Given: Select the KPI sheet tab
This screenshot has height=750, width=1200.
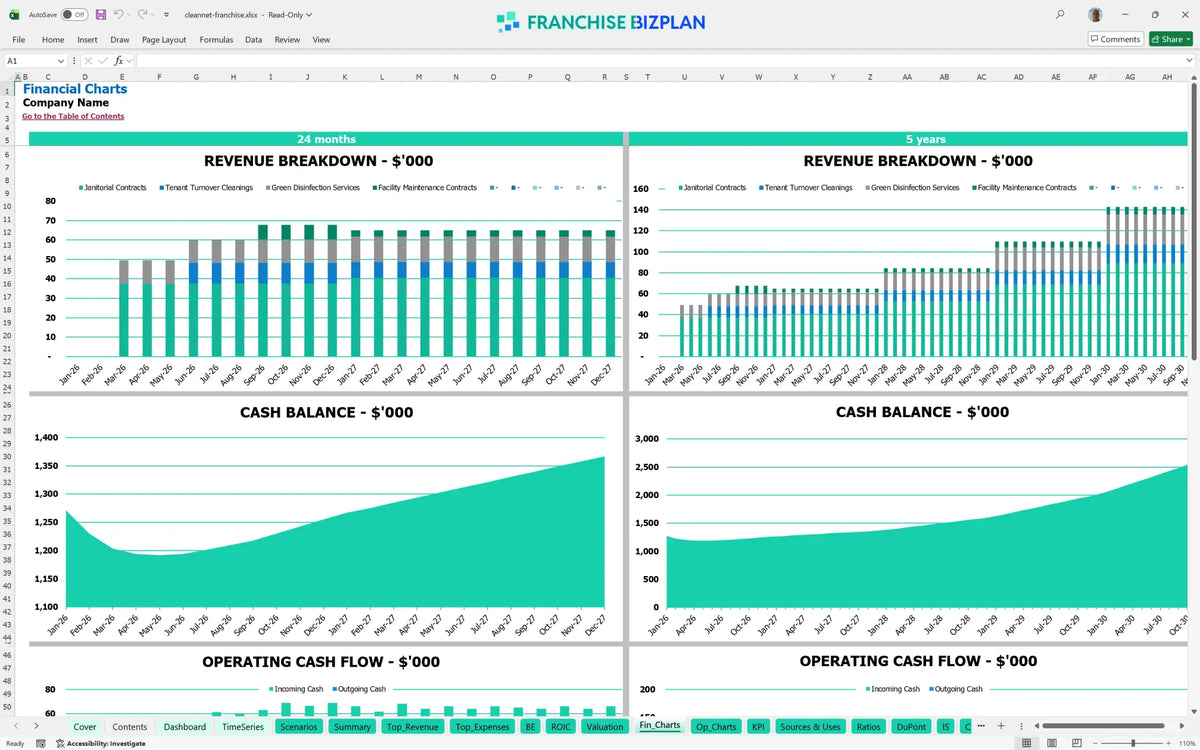Looking at the screenshot, I should (758, 727).
